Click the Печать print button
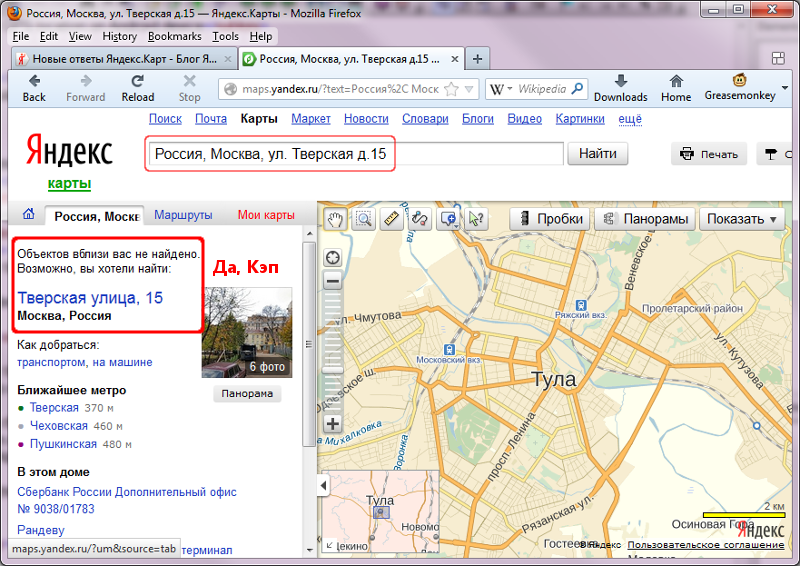The width and height of the screenshot is (800, 566). 709,154
